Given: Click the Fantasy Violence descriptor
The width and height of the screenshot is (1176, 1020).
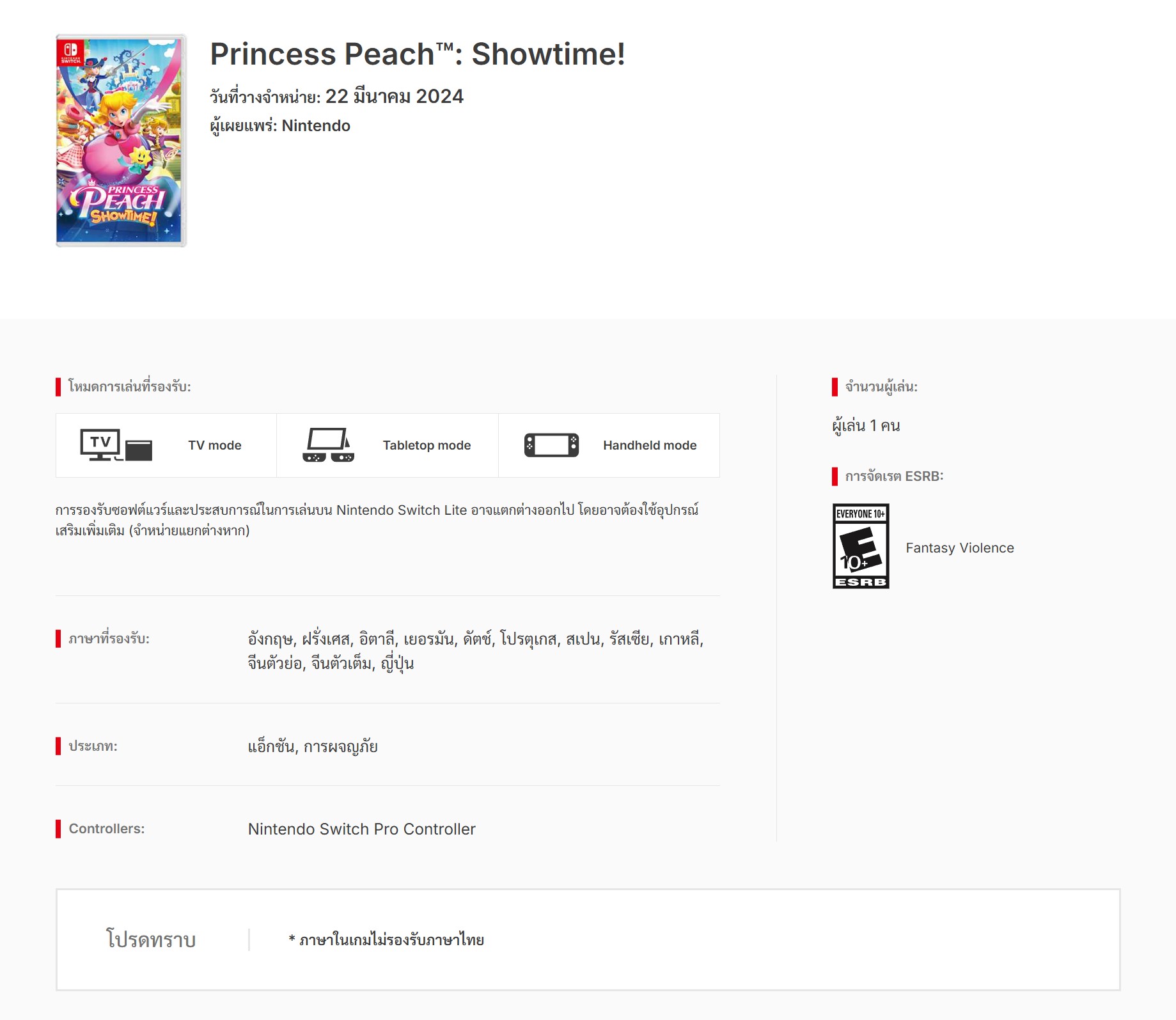Looking at the screenshot, I should click(x=959, y=548).
